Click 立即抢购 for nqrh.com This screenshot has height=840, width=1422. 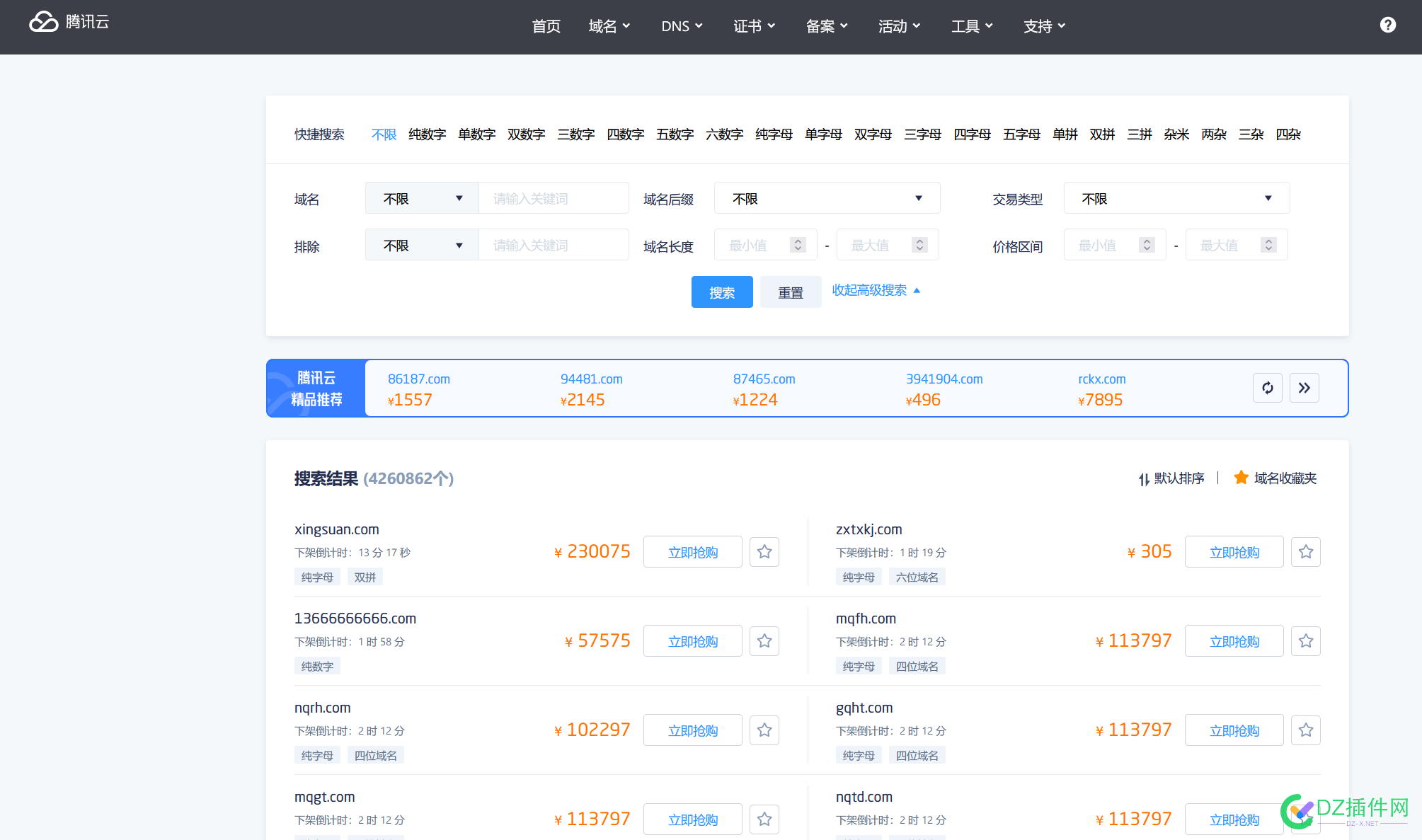pyautogui.click(x=693, y=730)
